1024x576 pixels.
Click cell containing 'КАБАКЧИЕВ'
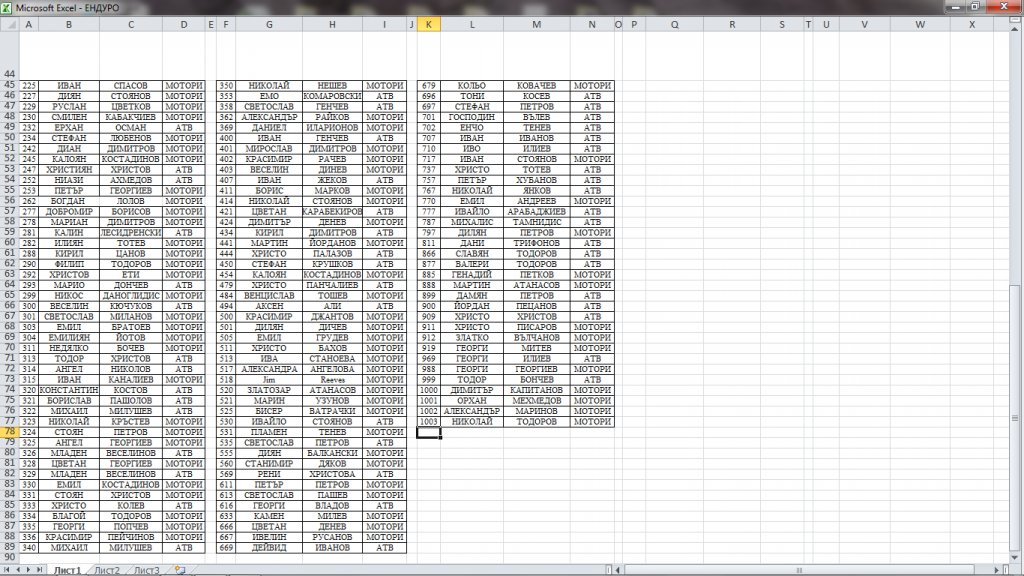pos(131,117)
